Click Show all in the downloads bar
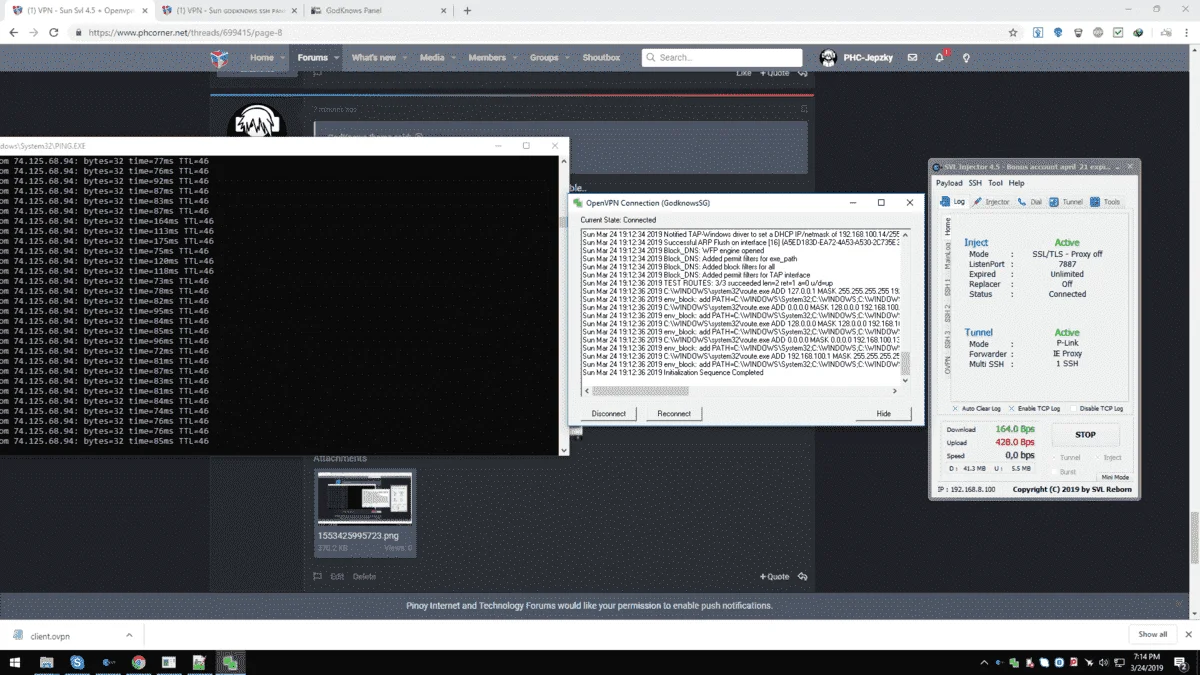This screenshot has height=675, width=1200. click(1152, 634)
